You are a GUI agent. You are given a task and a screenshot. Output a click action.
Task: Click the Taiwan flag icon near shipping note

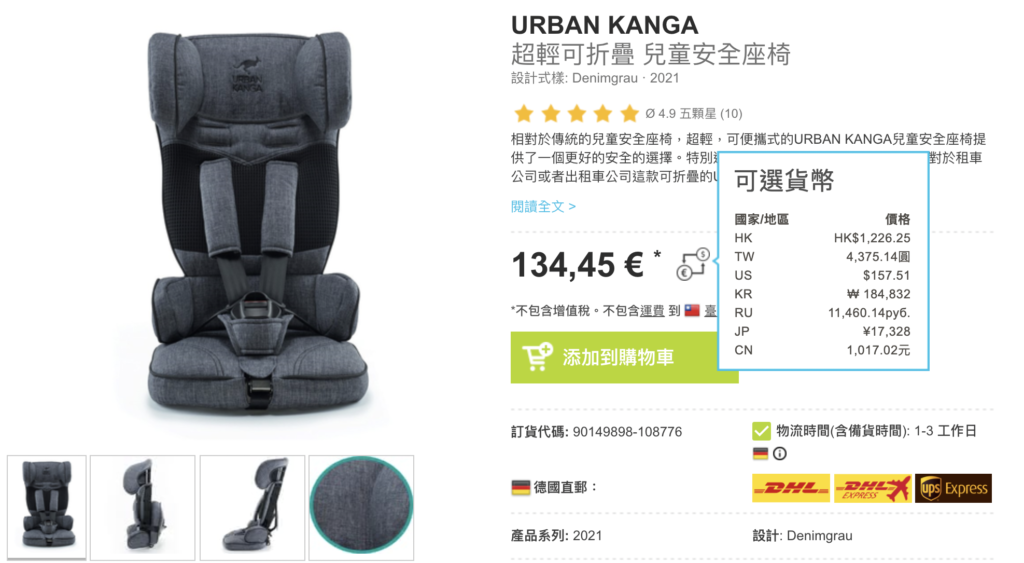[x=692, y=311]
